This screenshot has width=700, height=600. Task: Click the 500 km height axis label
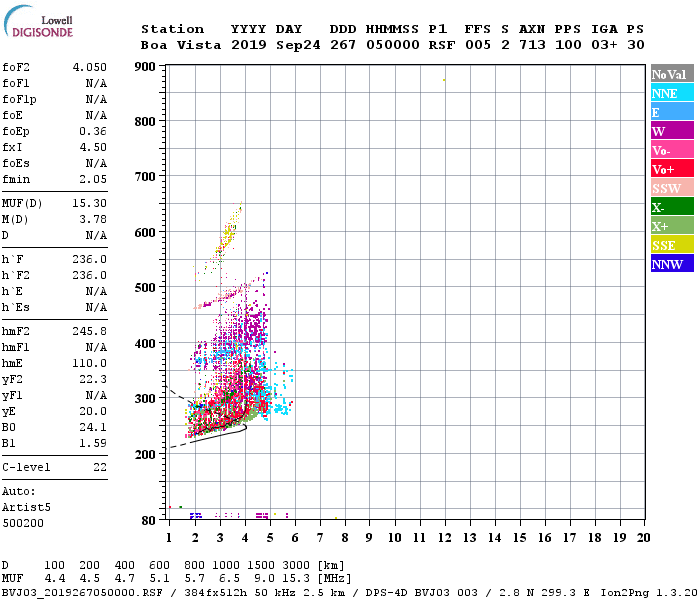click(x=145, y=288)
